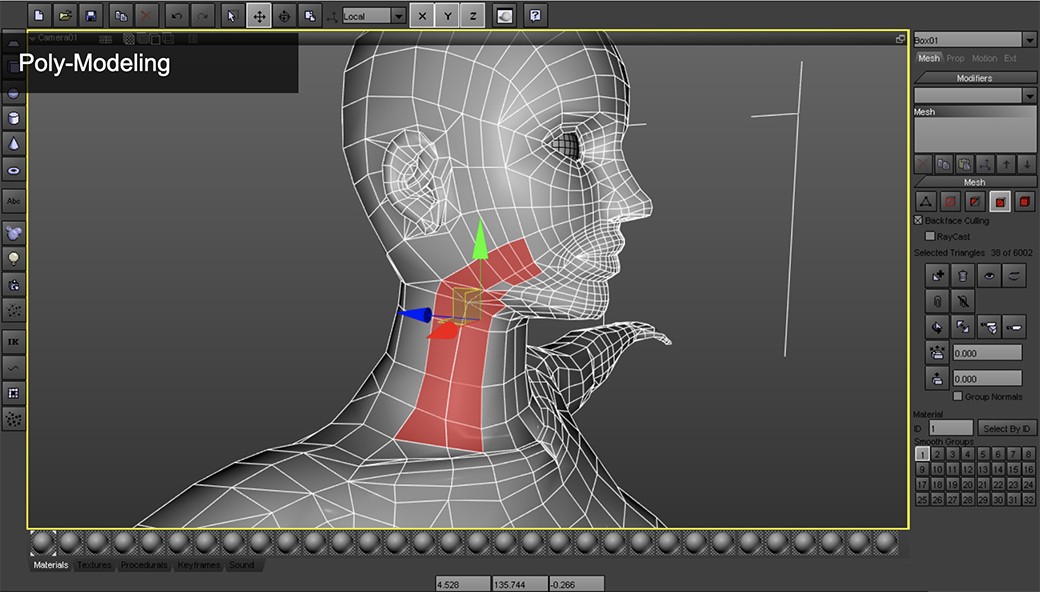
Task: Switch to the Motion tab
Action: click(x=984, y=58)
